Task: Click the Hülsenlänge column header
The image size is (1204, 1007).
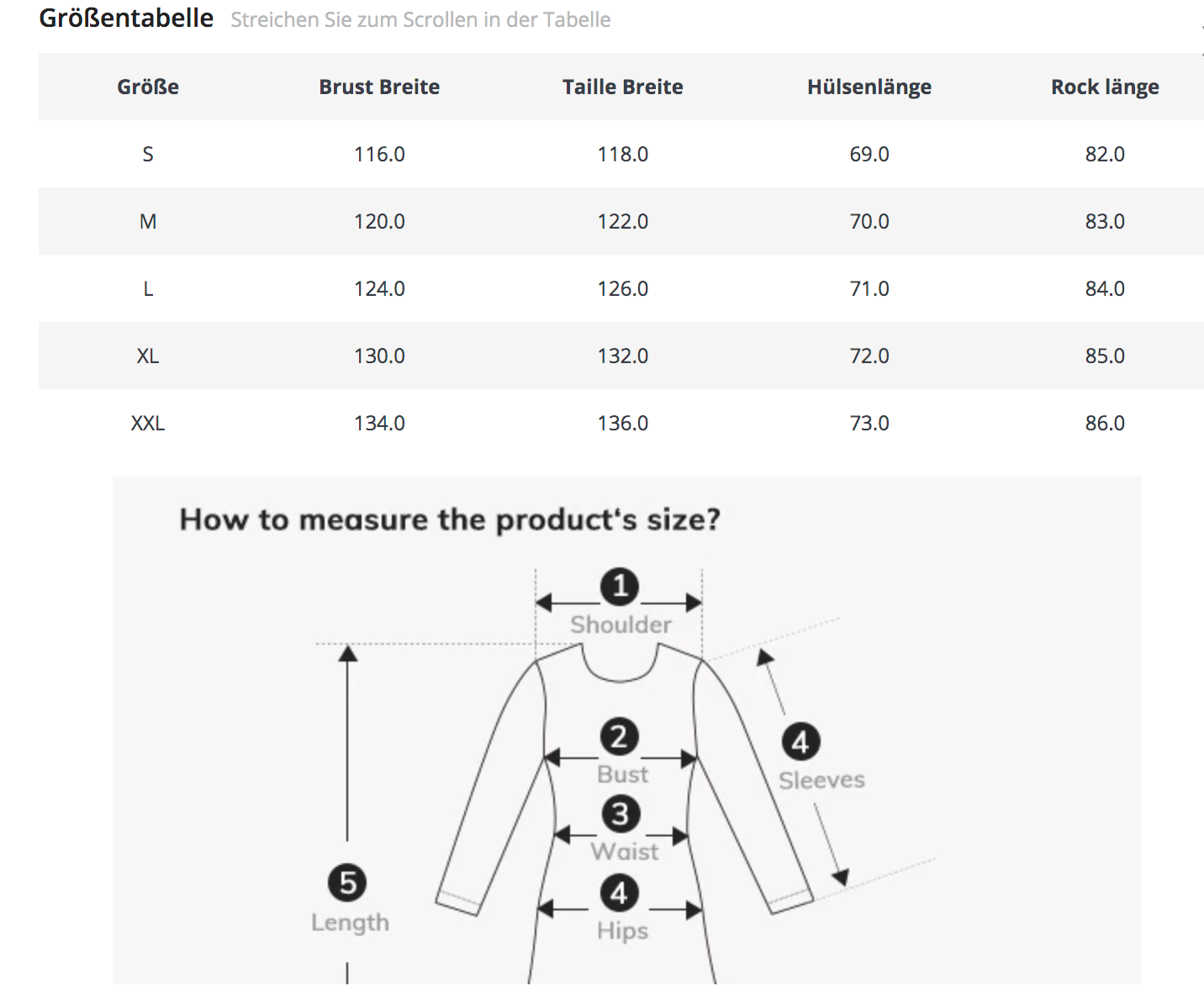Action: [869, 87]
